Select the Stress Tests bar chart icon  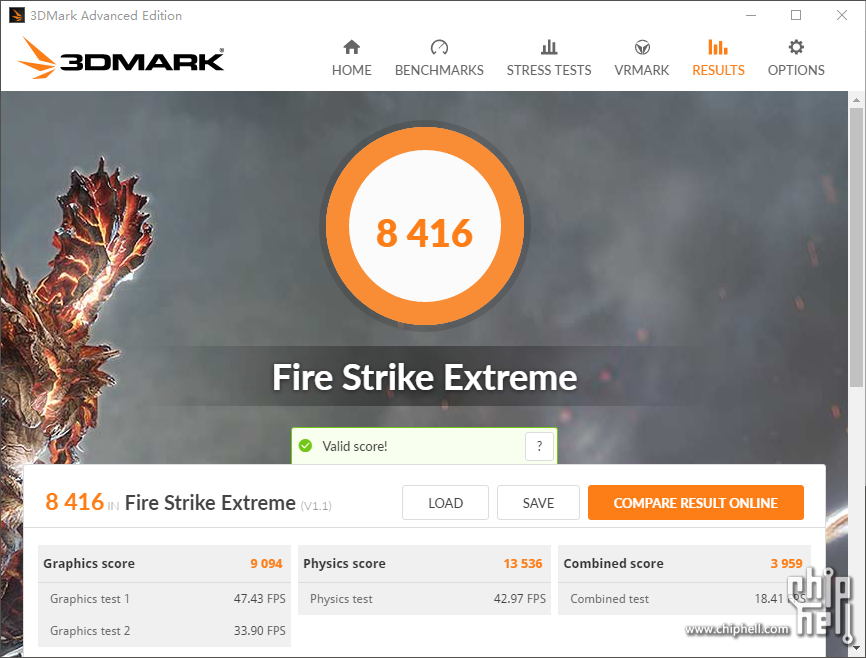pyautogui.click(x=549, y=48)
